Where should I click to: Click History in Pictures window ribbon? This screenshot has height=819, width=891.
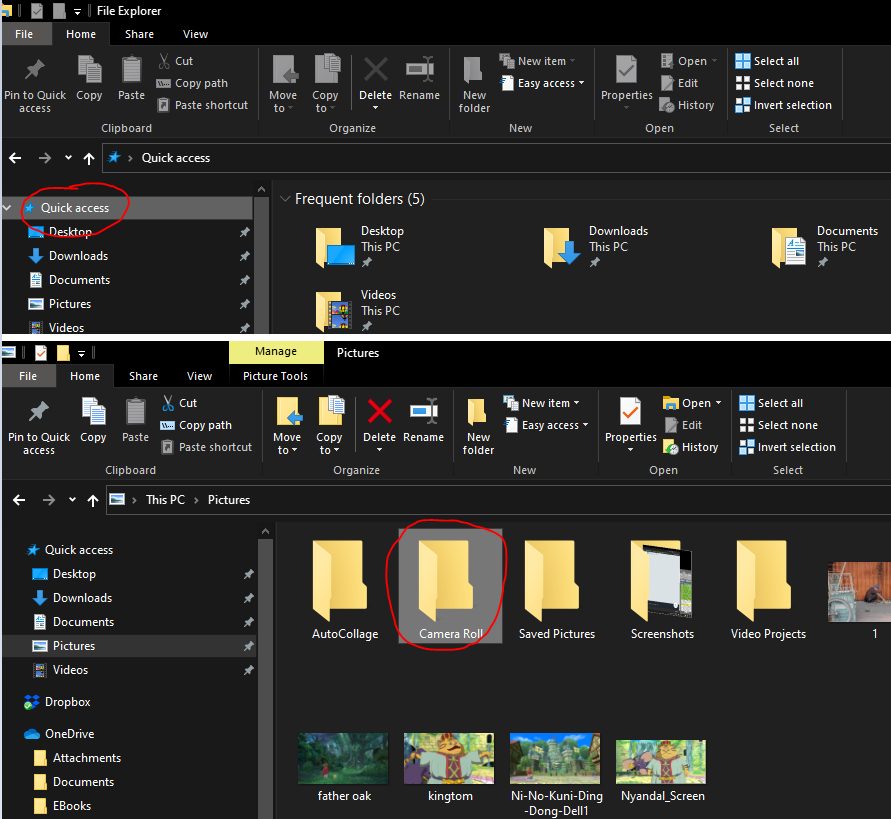(691, 447)
